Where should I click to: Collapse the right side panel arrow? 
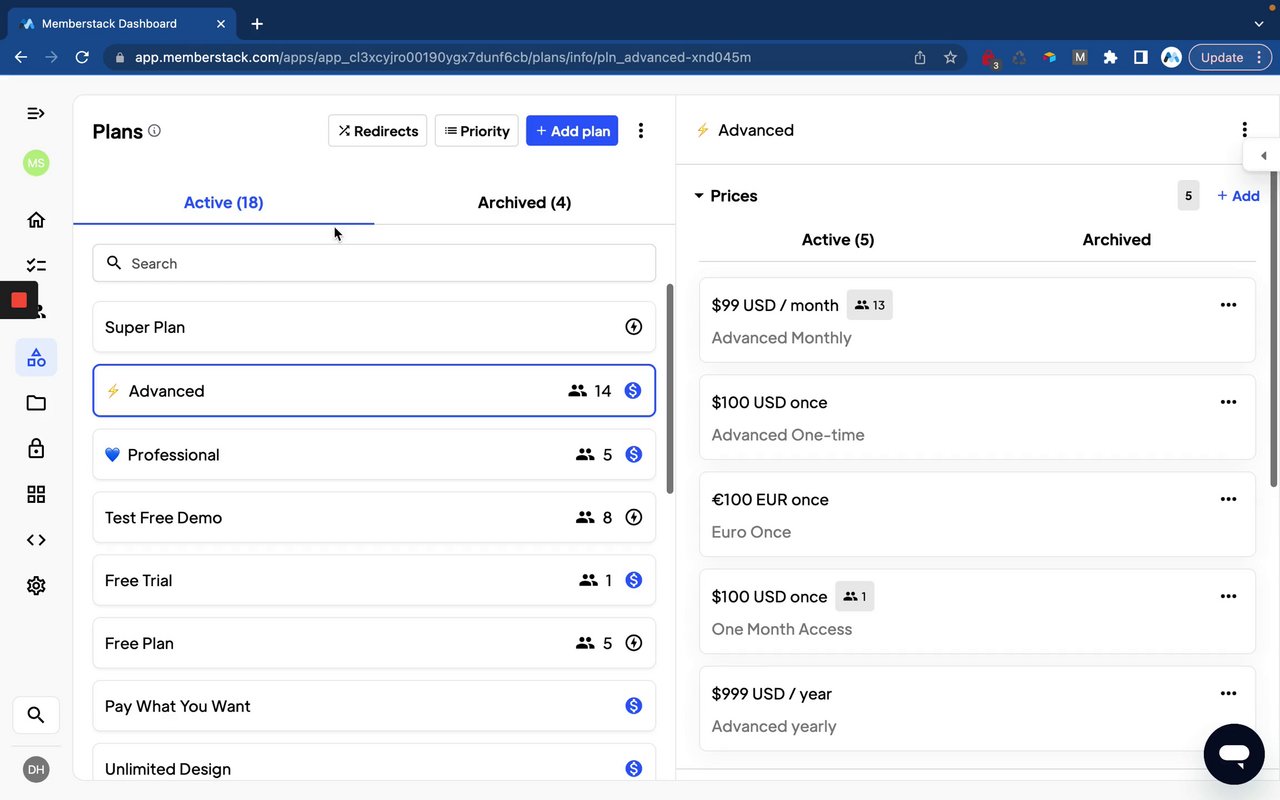pyautogui.click(x=1263, y=156)
